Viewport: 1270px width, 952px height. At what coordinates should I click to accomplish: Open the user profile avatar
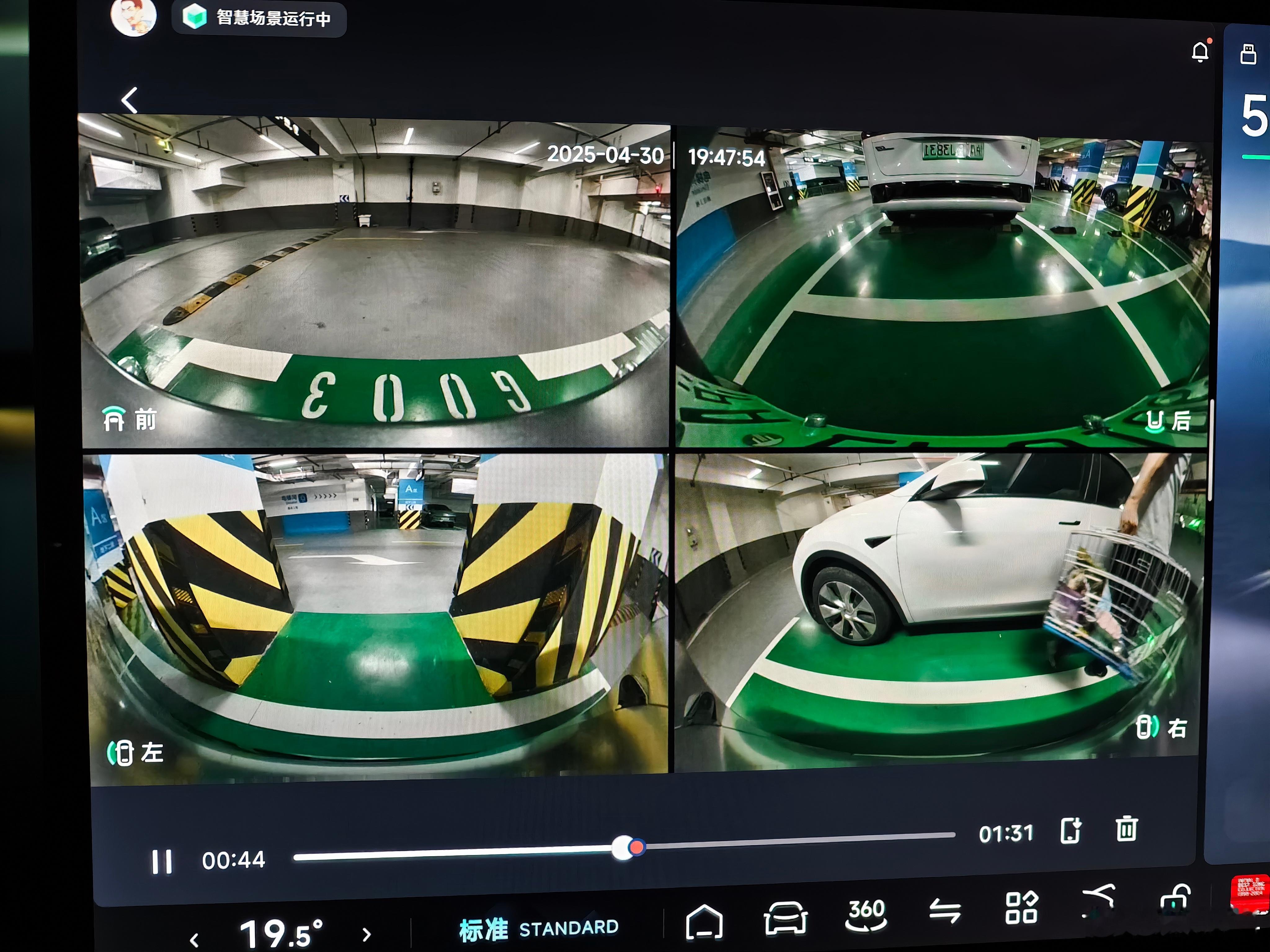133,17
